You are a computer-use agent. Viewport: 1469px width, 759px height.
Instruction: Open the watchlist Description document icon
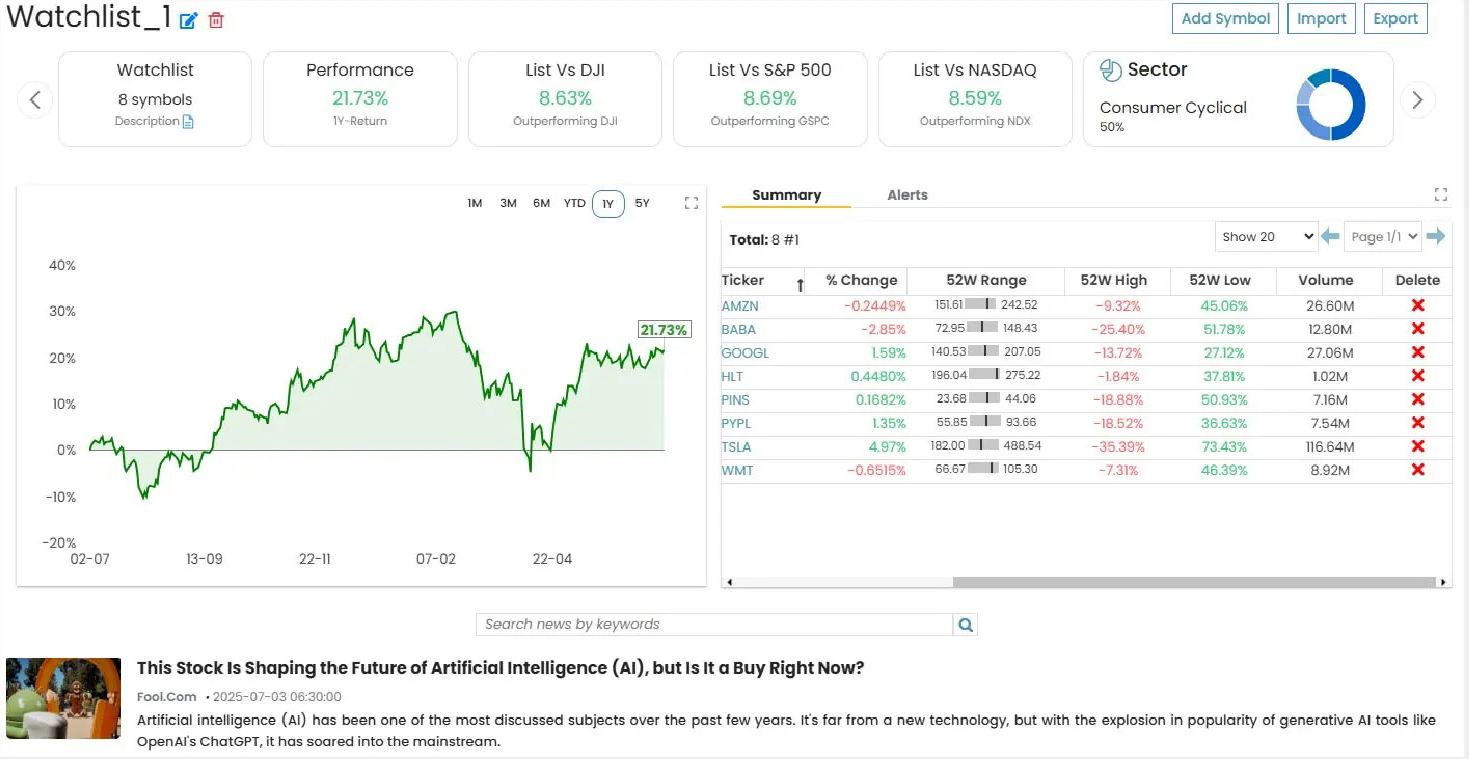(x=188, y=121)
